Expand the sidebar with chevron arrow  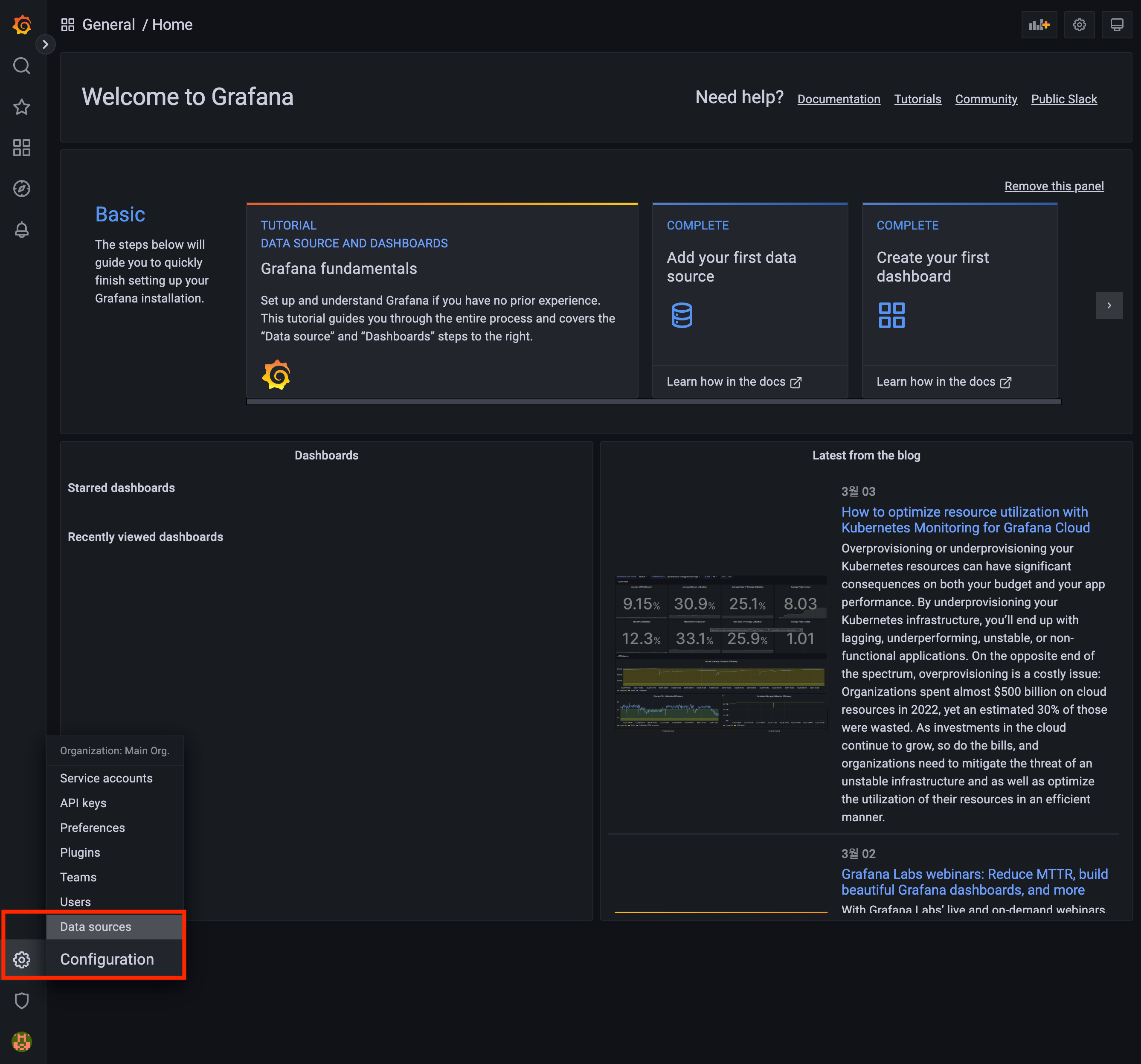pos(45,44)
